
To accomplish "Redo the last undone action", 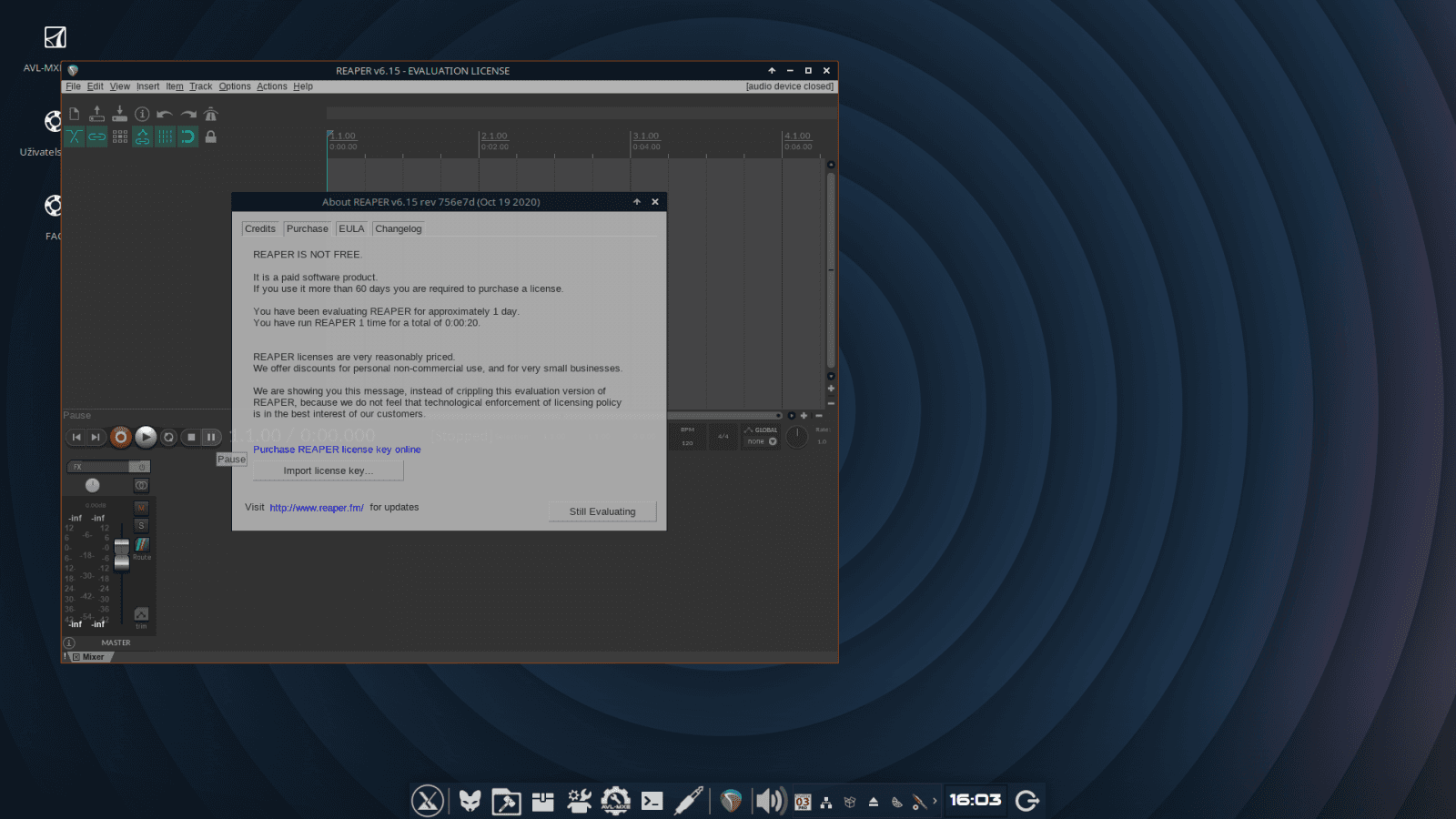I will [x=187, y=114].
